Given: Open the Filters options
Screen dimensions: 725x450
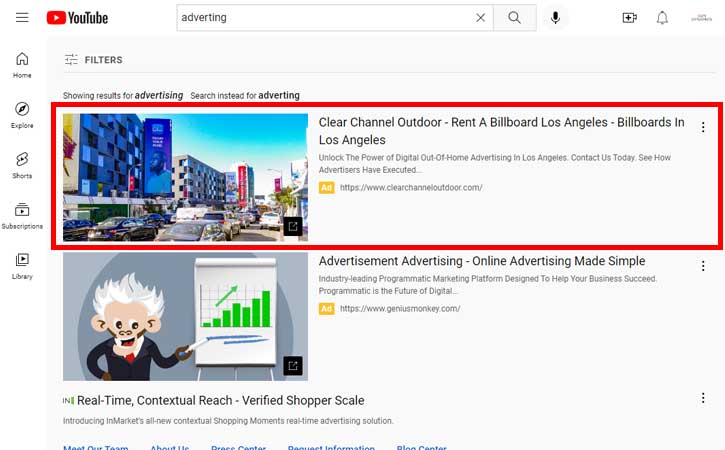Looking at the screenshot, I should 94,60.
